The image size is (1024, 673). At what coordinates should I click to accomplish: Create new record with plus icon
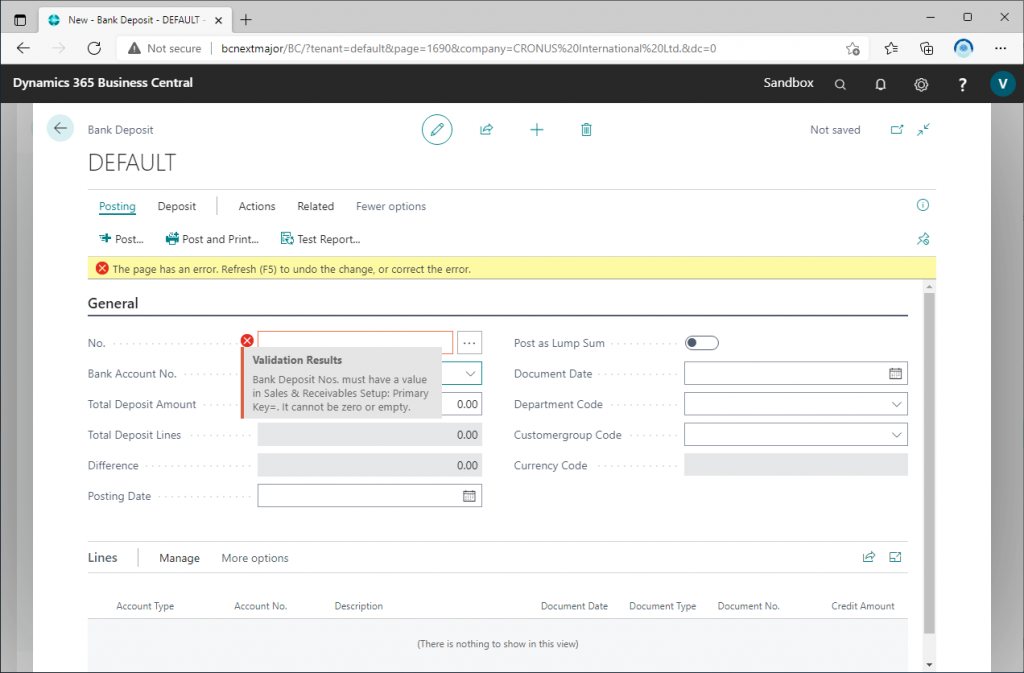pyautogui.click(x=537, y=129)
